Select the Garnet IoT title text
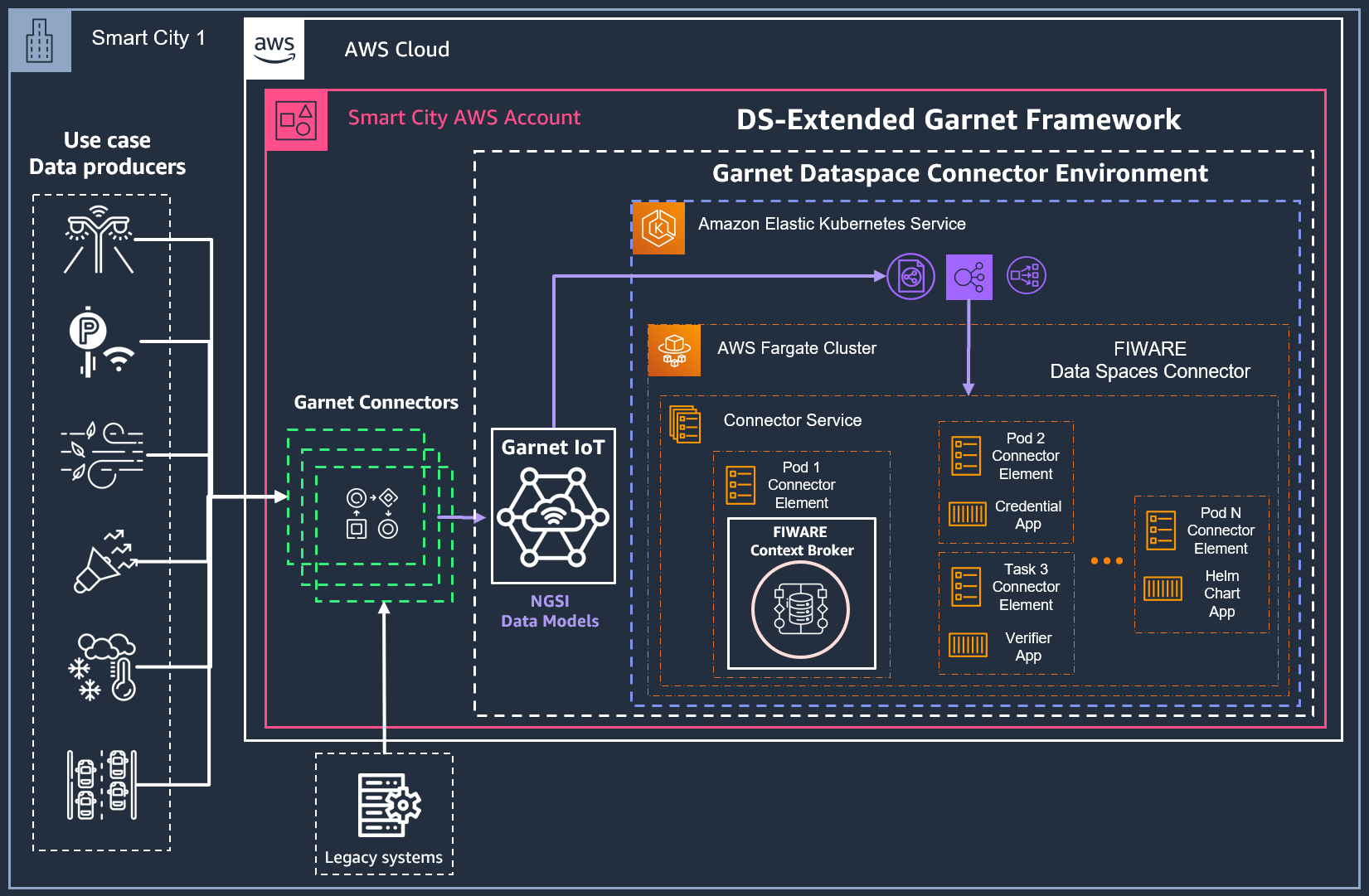The width and height of the screenshot is (1369, 896). point(553,448)
